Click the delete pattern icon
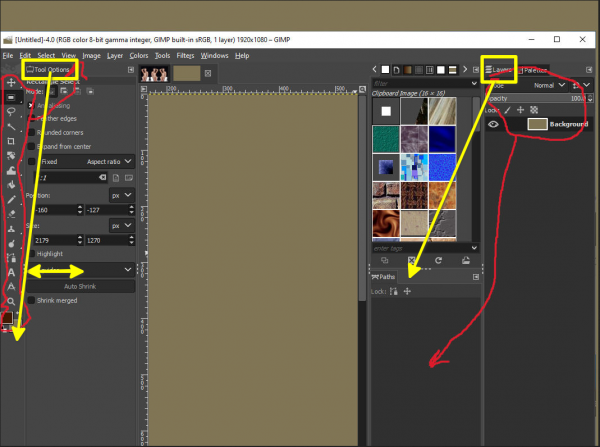The image size is (600, 447). pos(411,260)
